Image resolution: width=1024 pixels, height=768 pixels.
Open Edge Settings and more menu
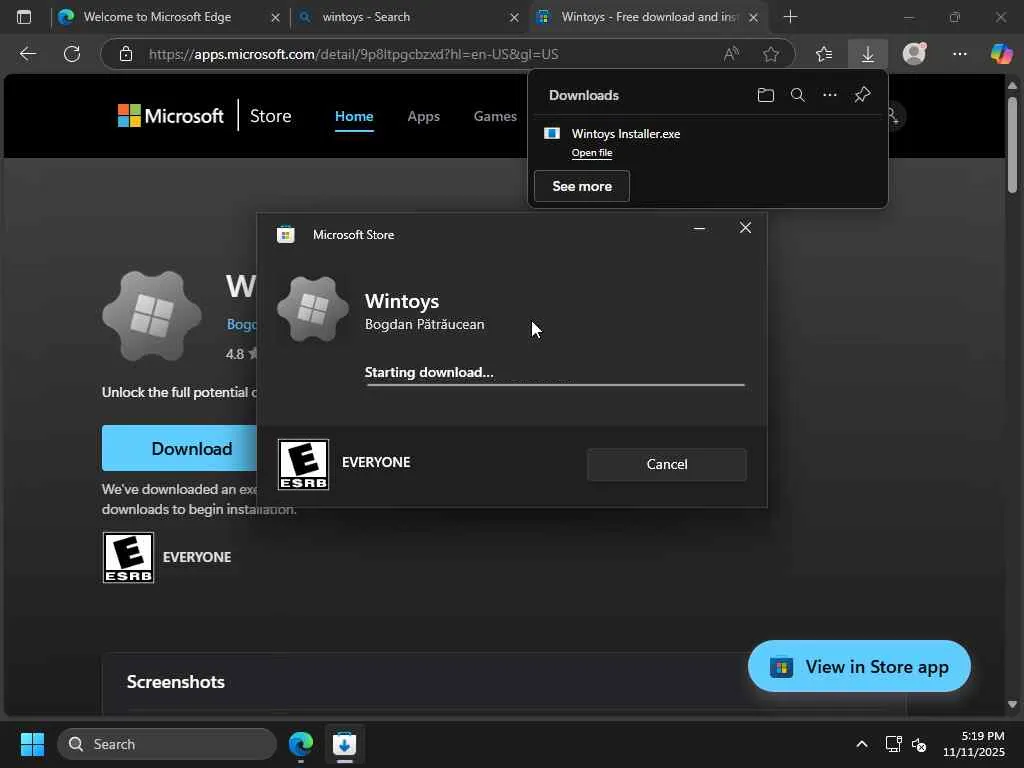(959, 54)
